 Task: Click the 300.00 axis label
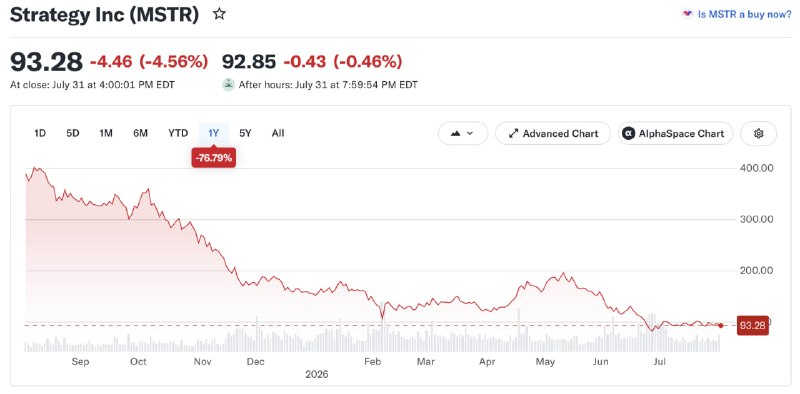756,219
